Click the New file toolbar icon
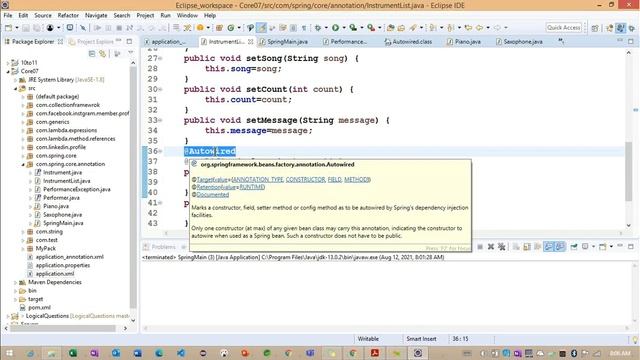640x360 pixels. point(8,28)
